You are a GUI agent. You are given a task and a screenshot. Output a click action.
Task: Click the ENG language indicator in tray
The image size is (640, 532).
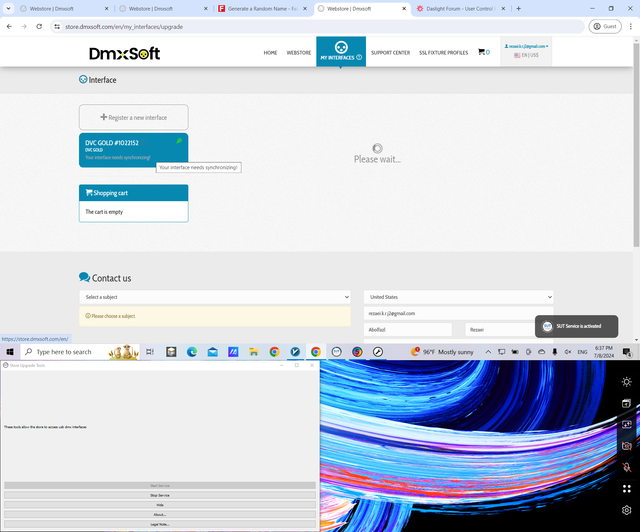click(582, 352)
